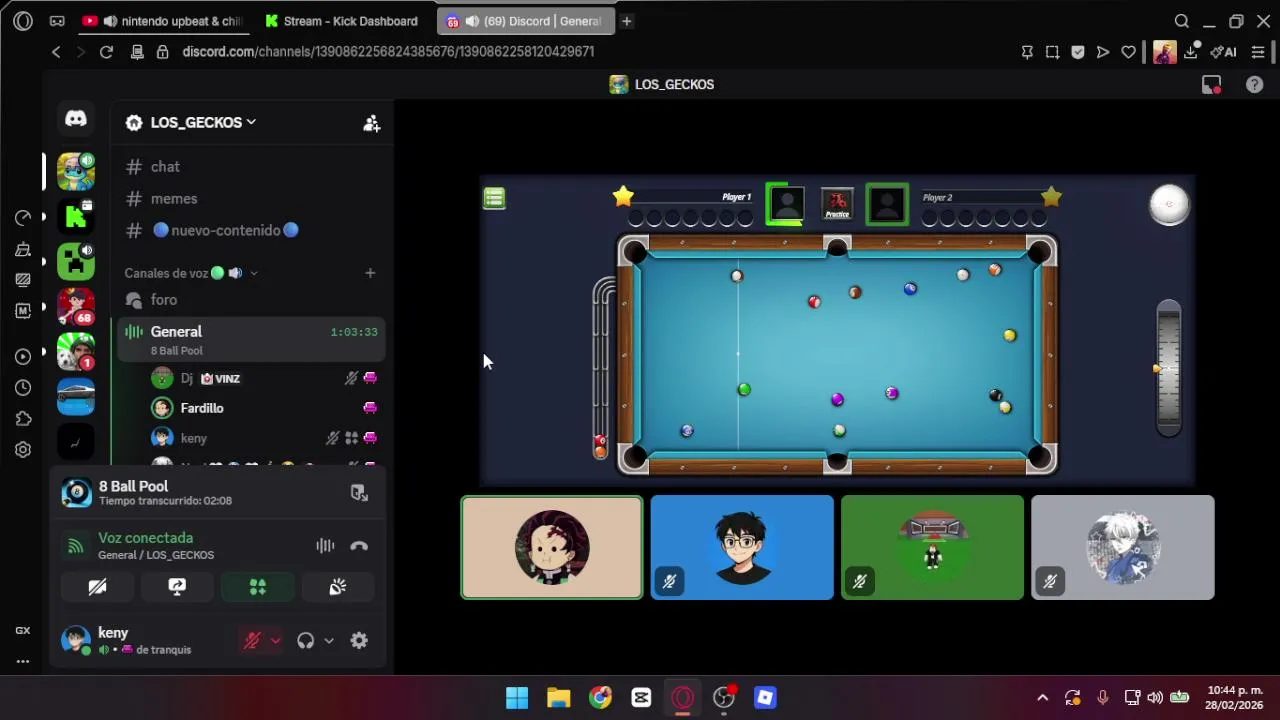1280x720 pixels.
Task: Reload the current Discord page
Action: (106, 52)
